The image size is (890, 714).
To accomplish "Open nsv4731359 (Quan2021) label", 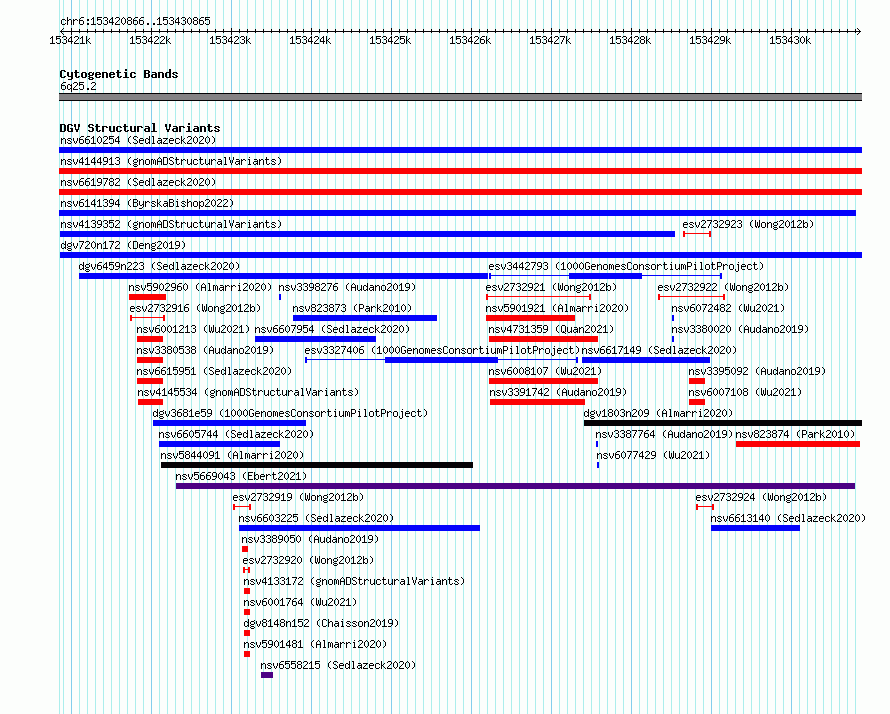I will tap(551, 329).
